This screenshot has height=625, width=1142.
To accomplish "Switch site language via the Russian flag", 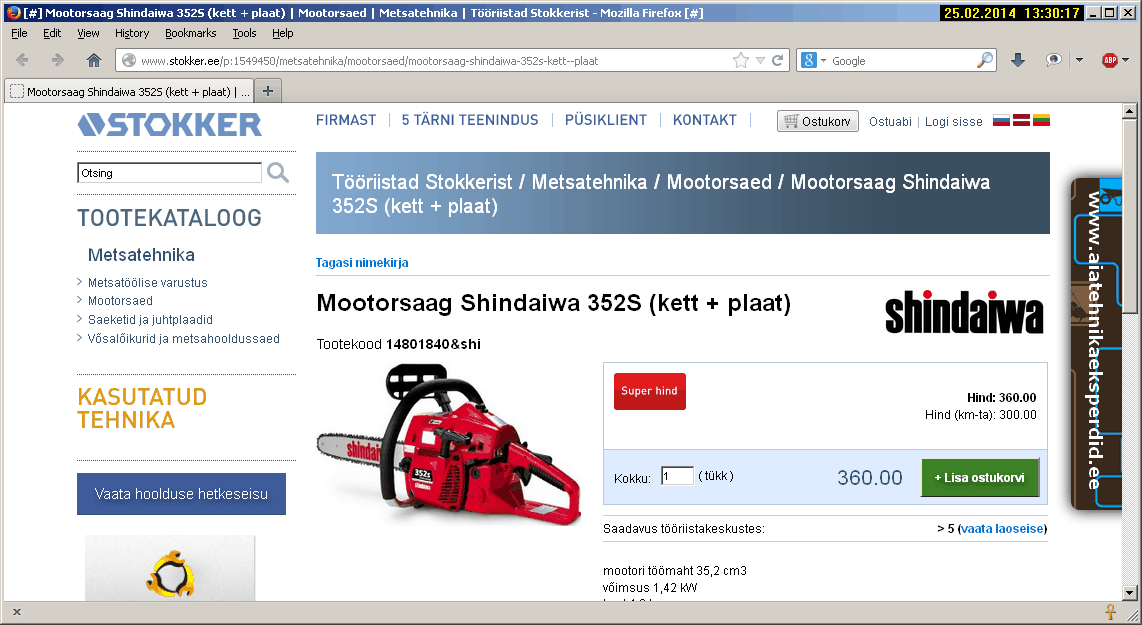I will 1001,121.
